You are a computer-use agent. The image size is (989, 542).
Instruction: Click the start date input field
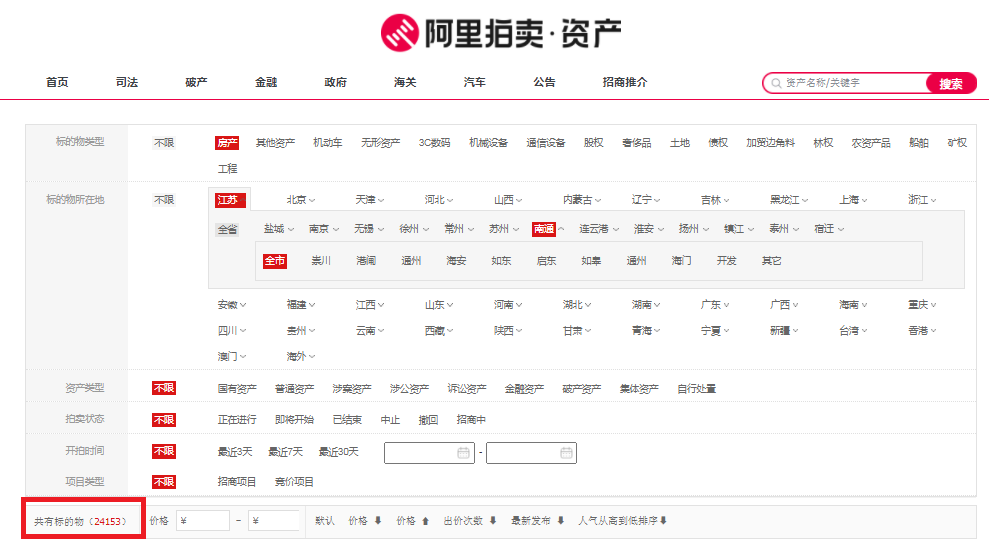click(x=430, y=452)
